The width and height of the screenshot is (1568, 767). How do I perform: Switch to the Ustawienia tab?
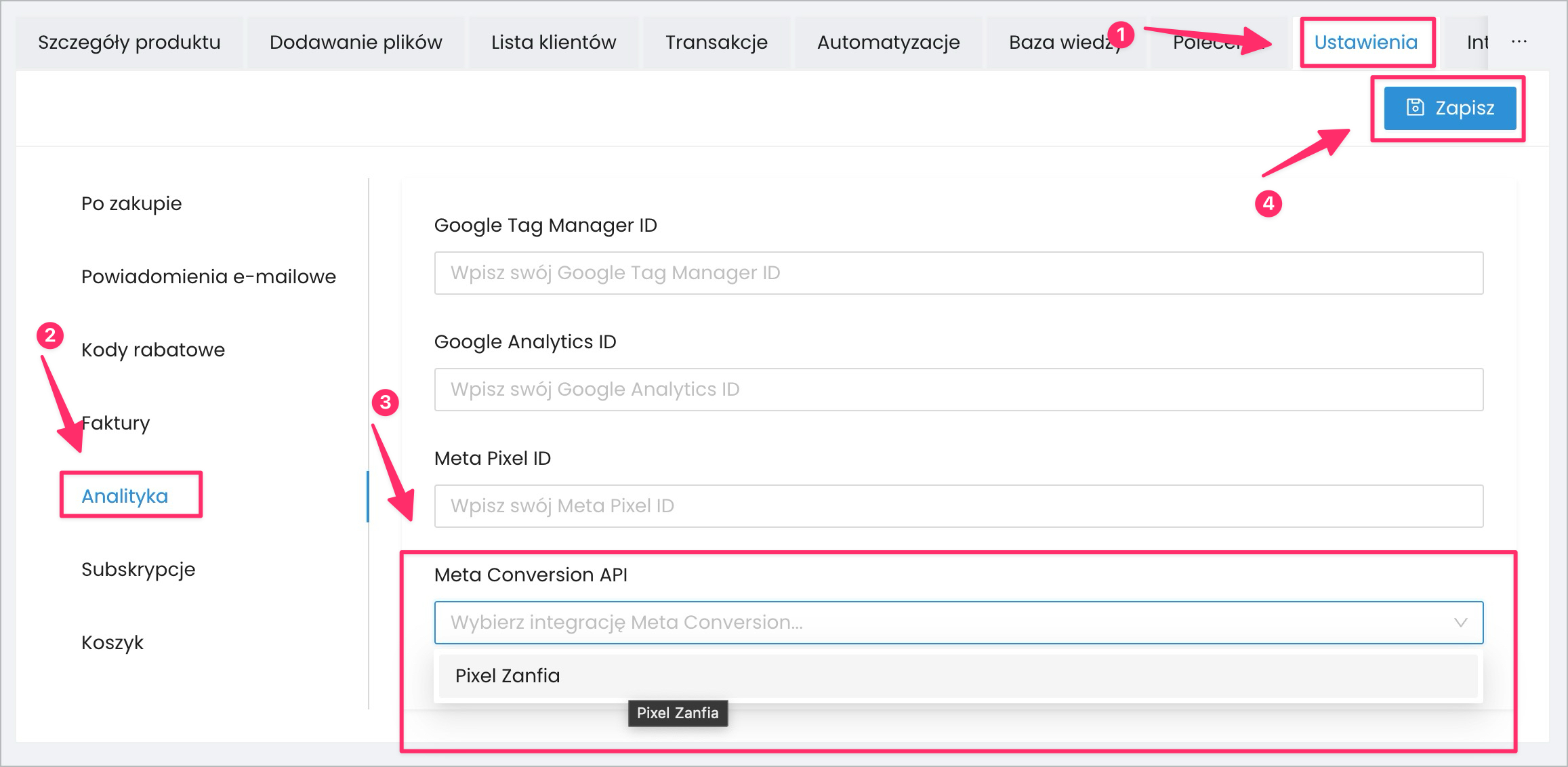1366,42
